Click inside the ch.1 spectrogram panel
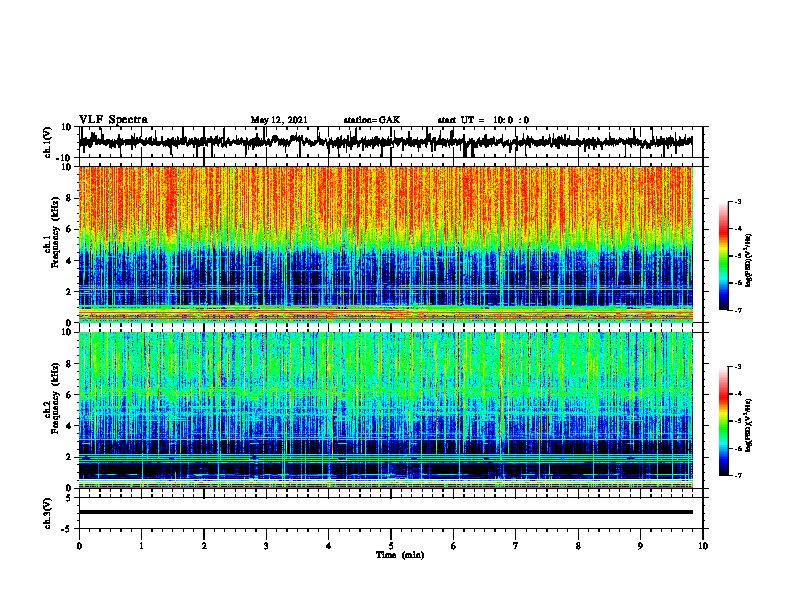 coord(385,244)
